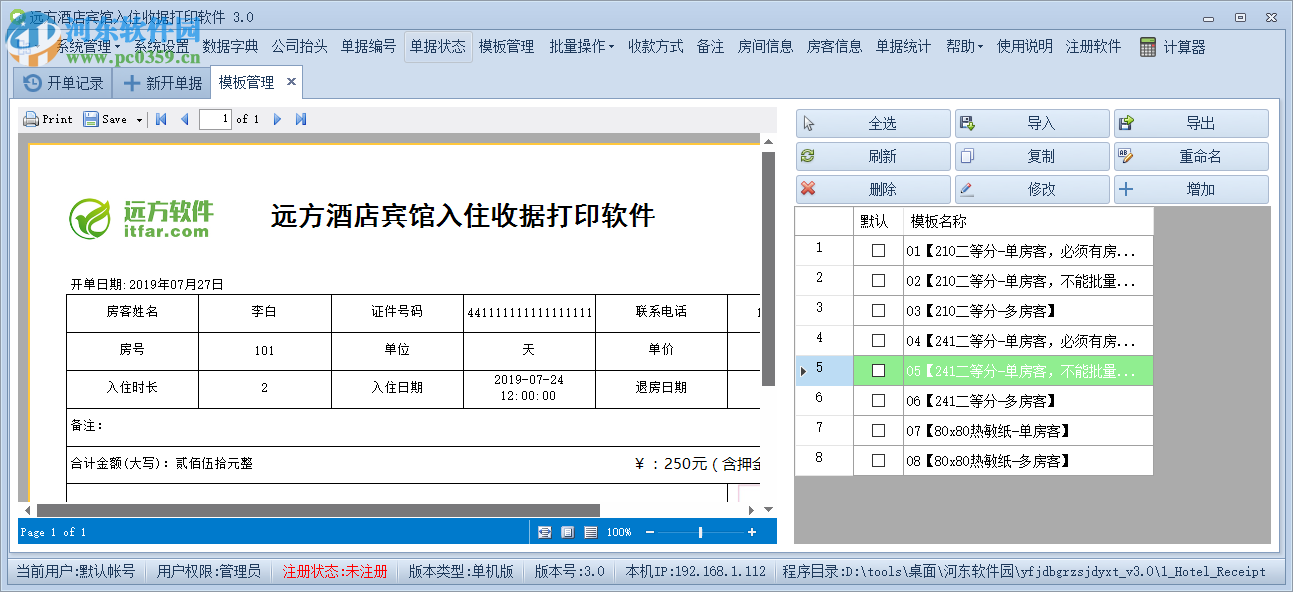Go to previous page of preview
The width and height of the screenshot is (1293, 592).
[x=184, y=119]
